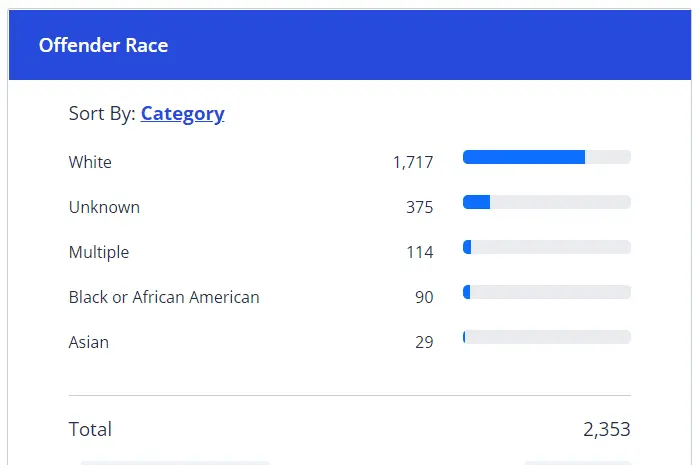The width and height of the screenshot is (697, 465).
Task: Click the 1,717 count for White
Action: [413, 163]
